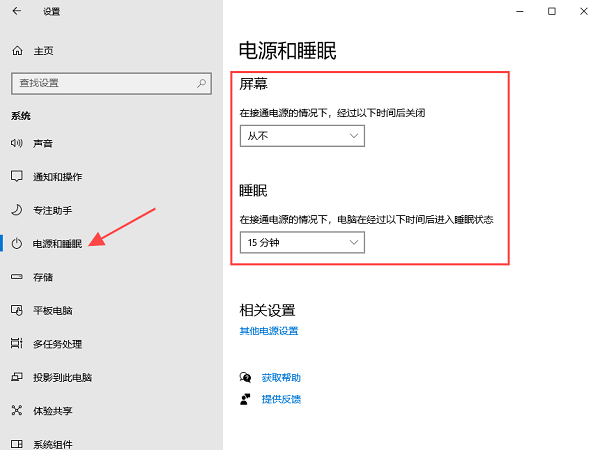Click the 获取帮助 link
This screenshot has height=450, width=600.
281,378
